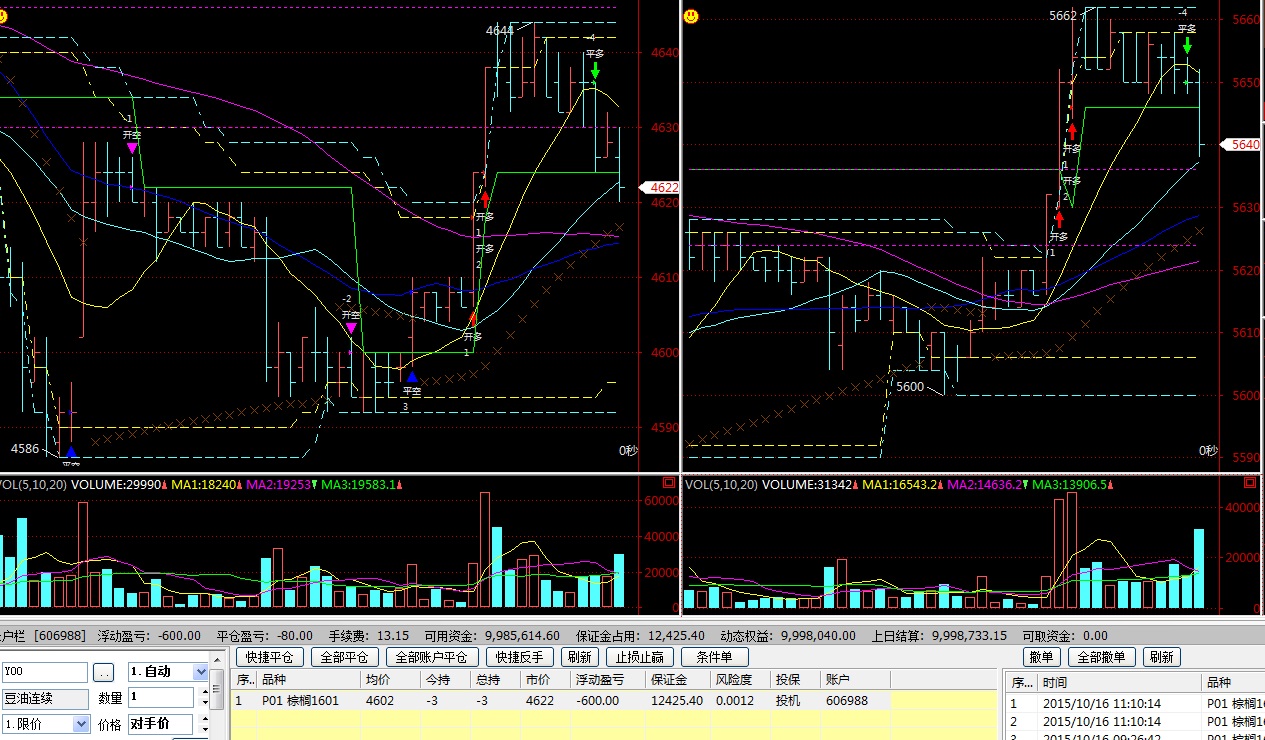Click the 全部平仓 button
This screenshot has width=1265, height=740.
(344, 657)
